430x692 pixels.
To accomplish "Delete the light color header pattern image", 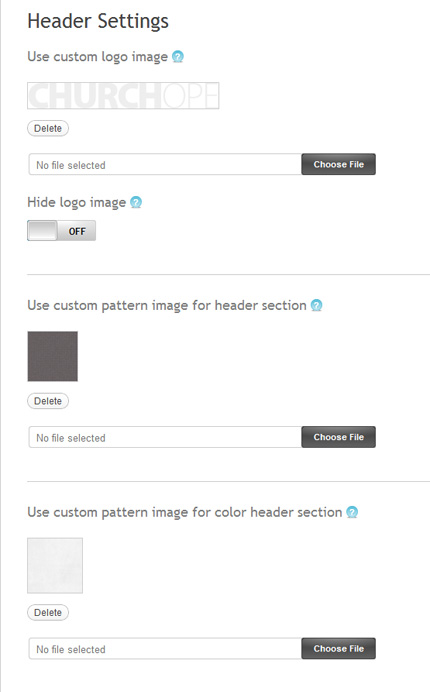I will 48,613.
